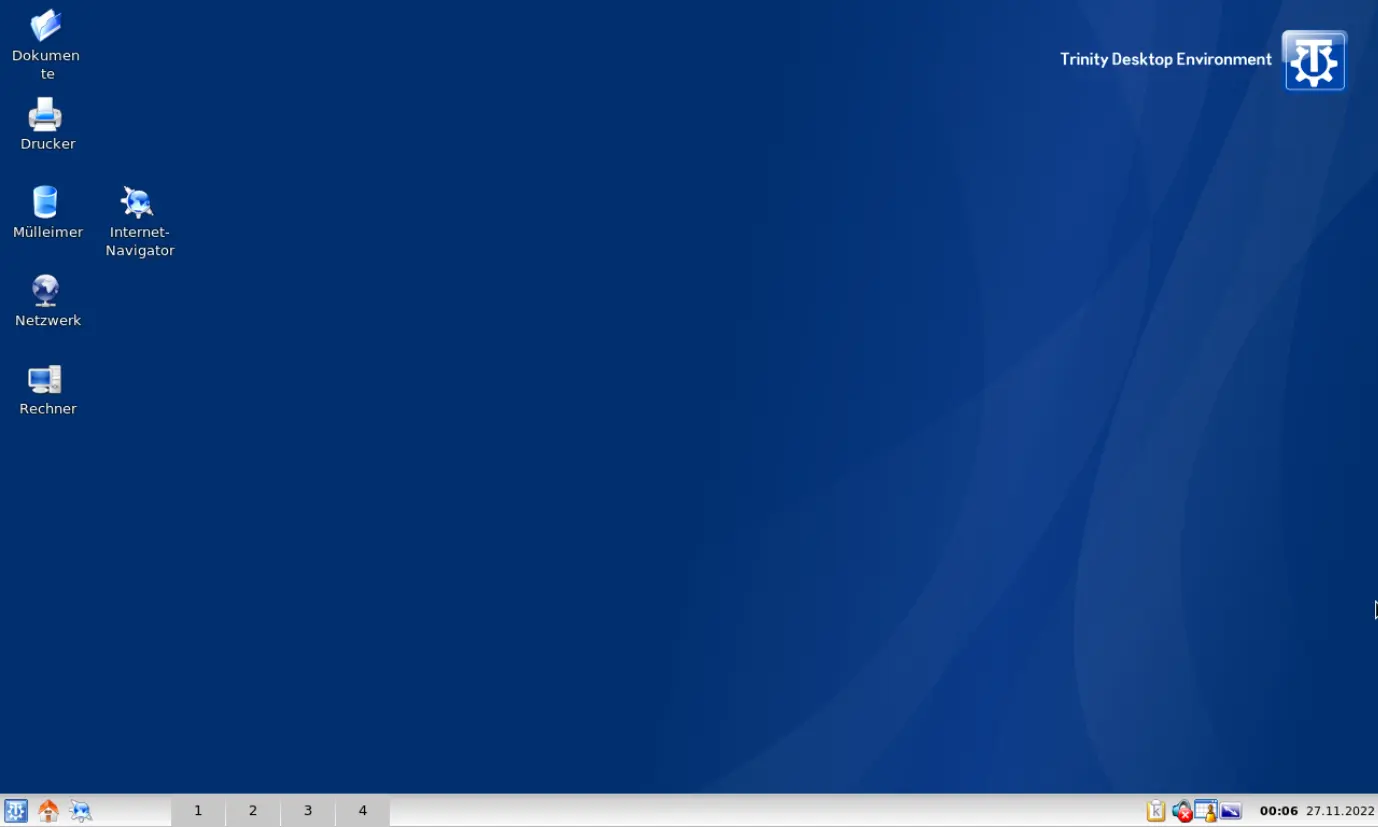Switch to virtual desktop 3
1378x827 pixels.
tap(307, 811)
